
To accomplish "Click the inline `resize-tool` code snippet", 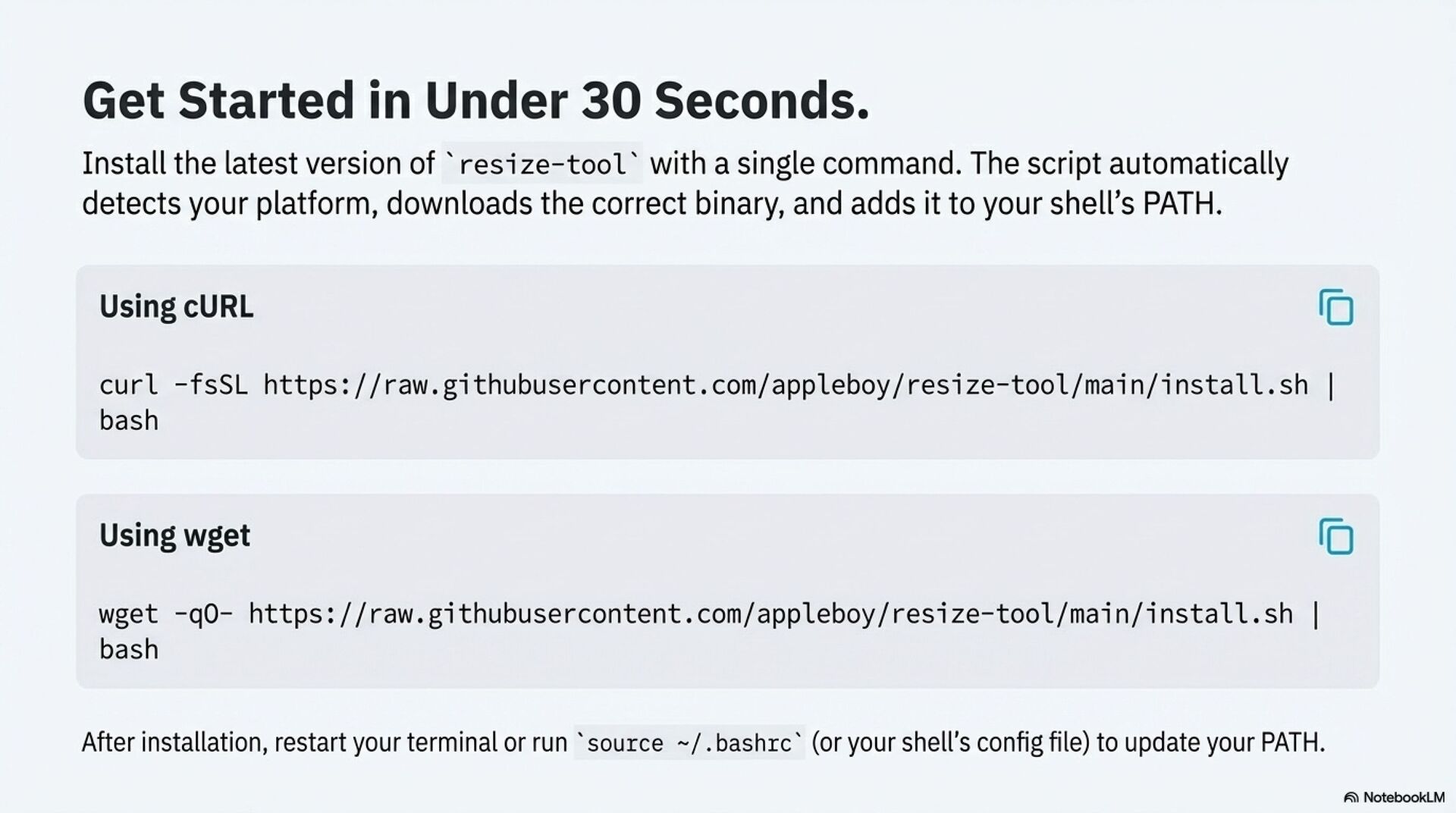I will (x=542, y=165).
